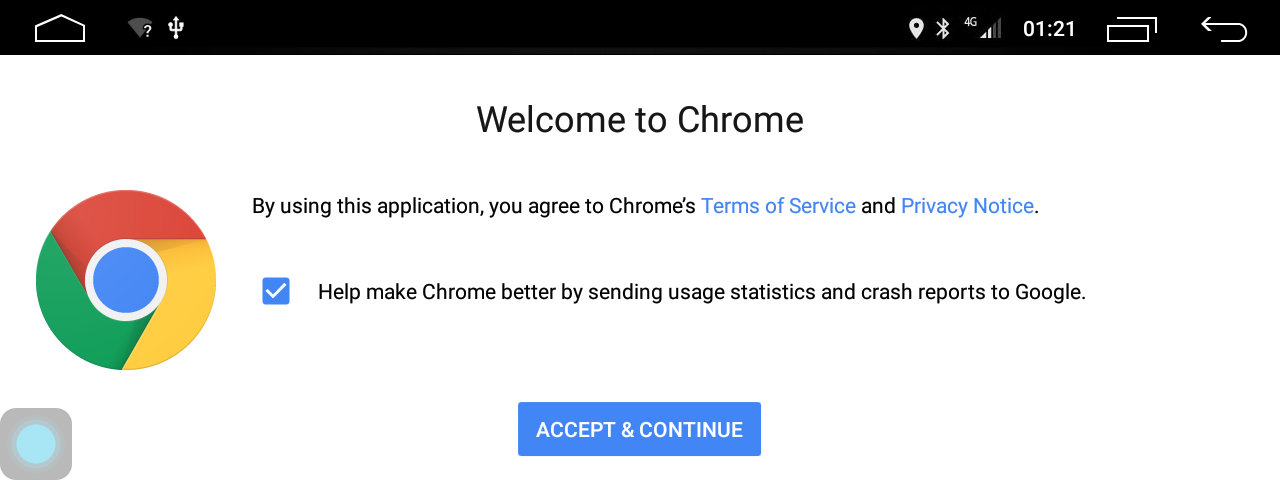This screenshot has height=480, width=1280.
Task: Tap the USB connection icon
Action: (176, 28)
